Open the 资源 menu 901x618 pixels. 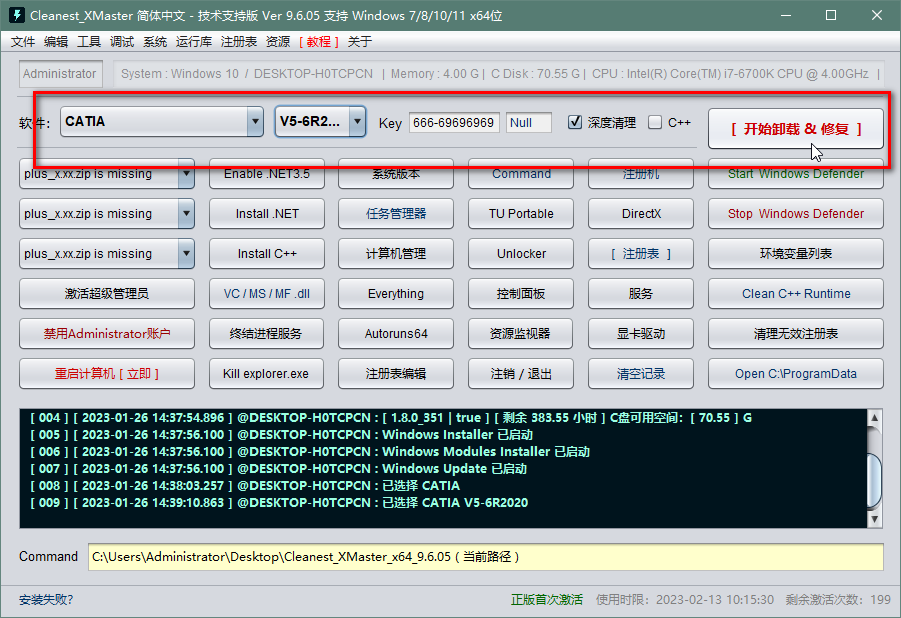tap(278, 41)
